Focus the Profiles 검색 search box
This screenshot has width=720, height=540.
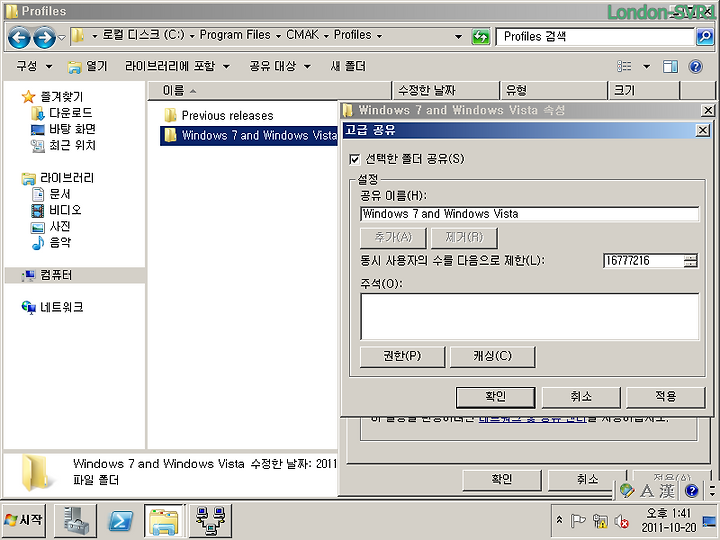coord(595,37)
